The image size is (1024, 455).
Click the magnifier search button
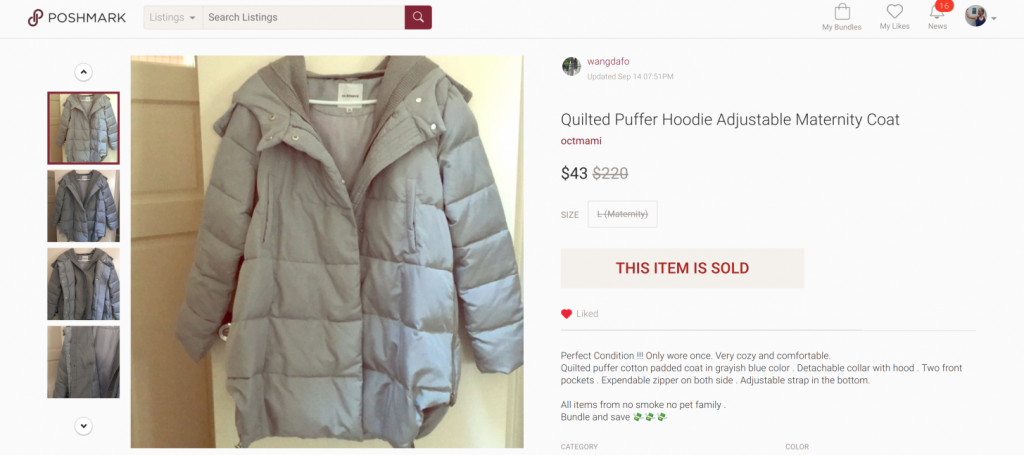click(x=418, y=17)
